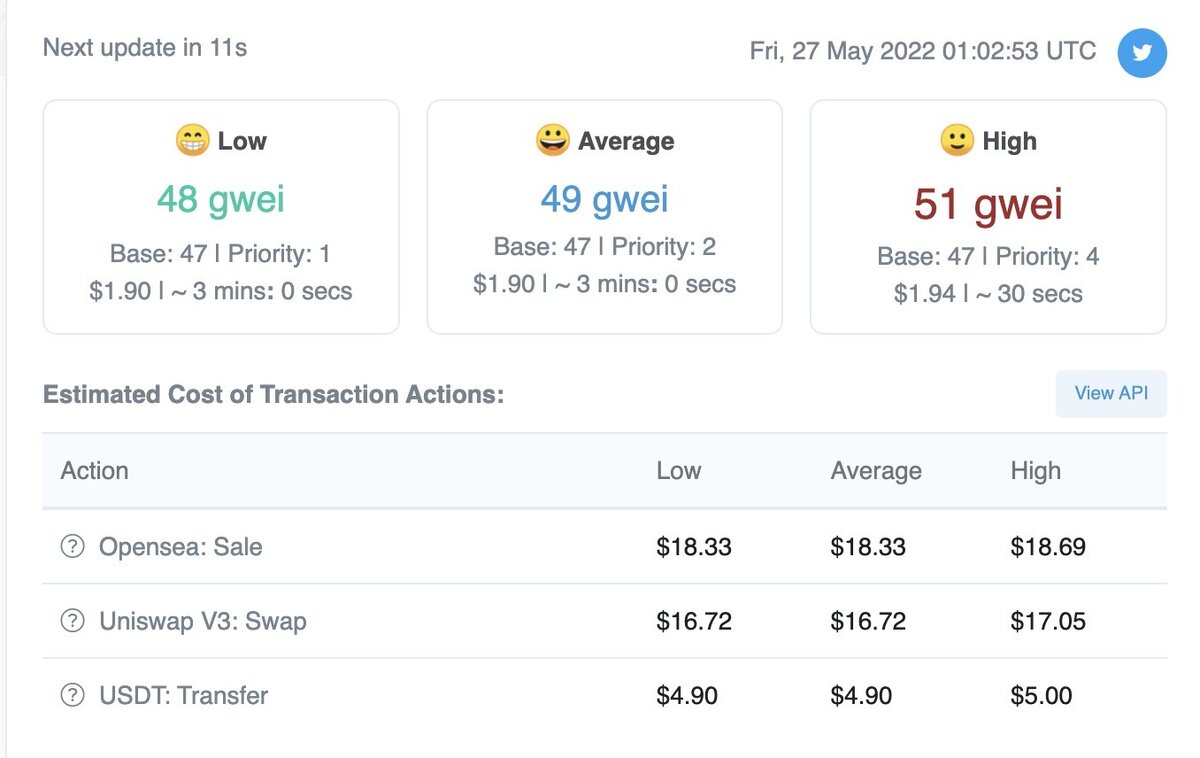Click the Action column header
This screenshot has width=1200, height=758.
pos(94,471)
